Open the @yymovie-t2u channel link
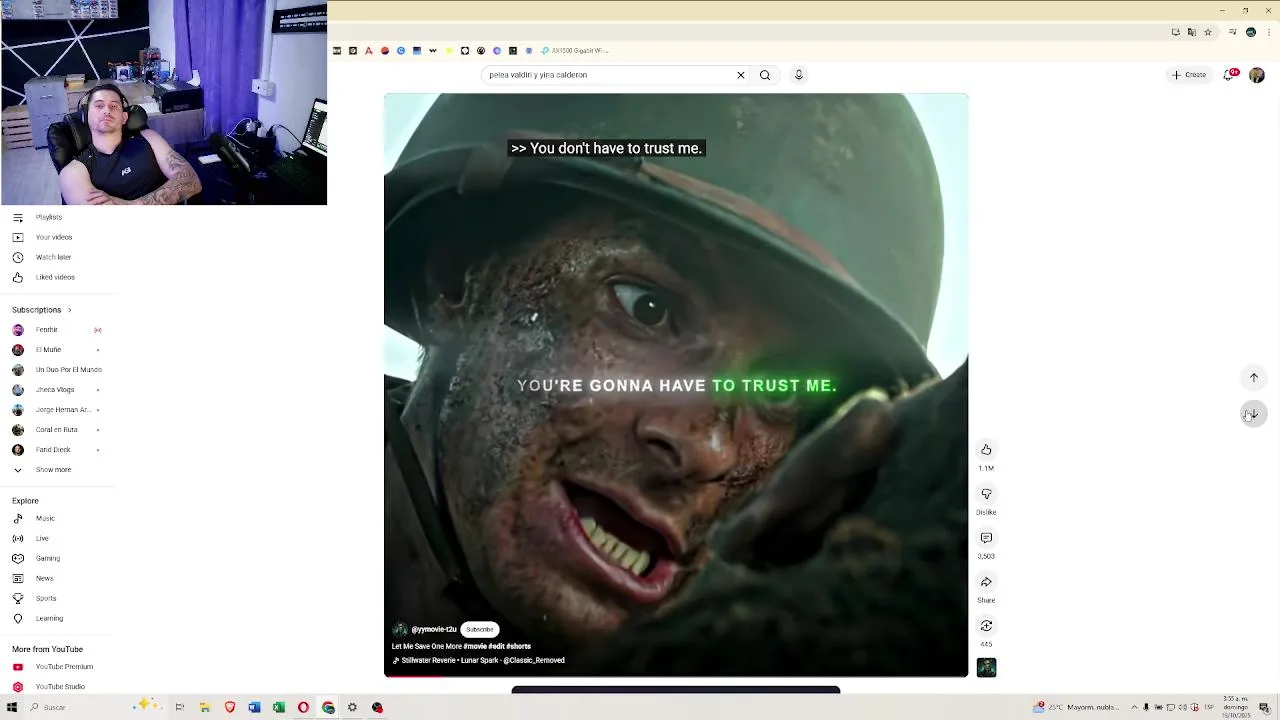This screenshot has height=720, width=1280. [434, 629]
